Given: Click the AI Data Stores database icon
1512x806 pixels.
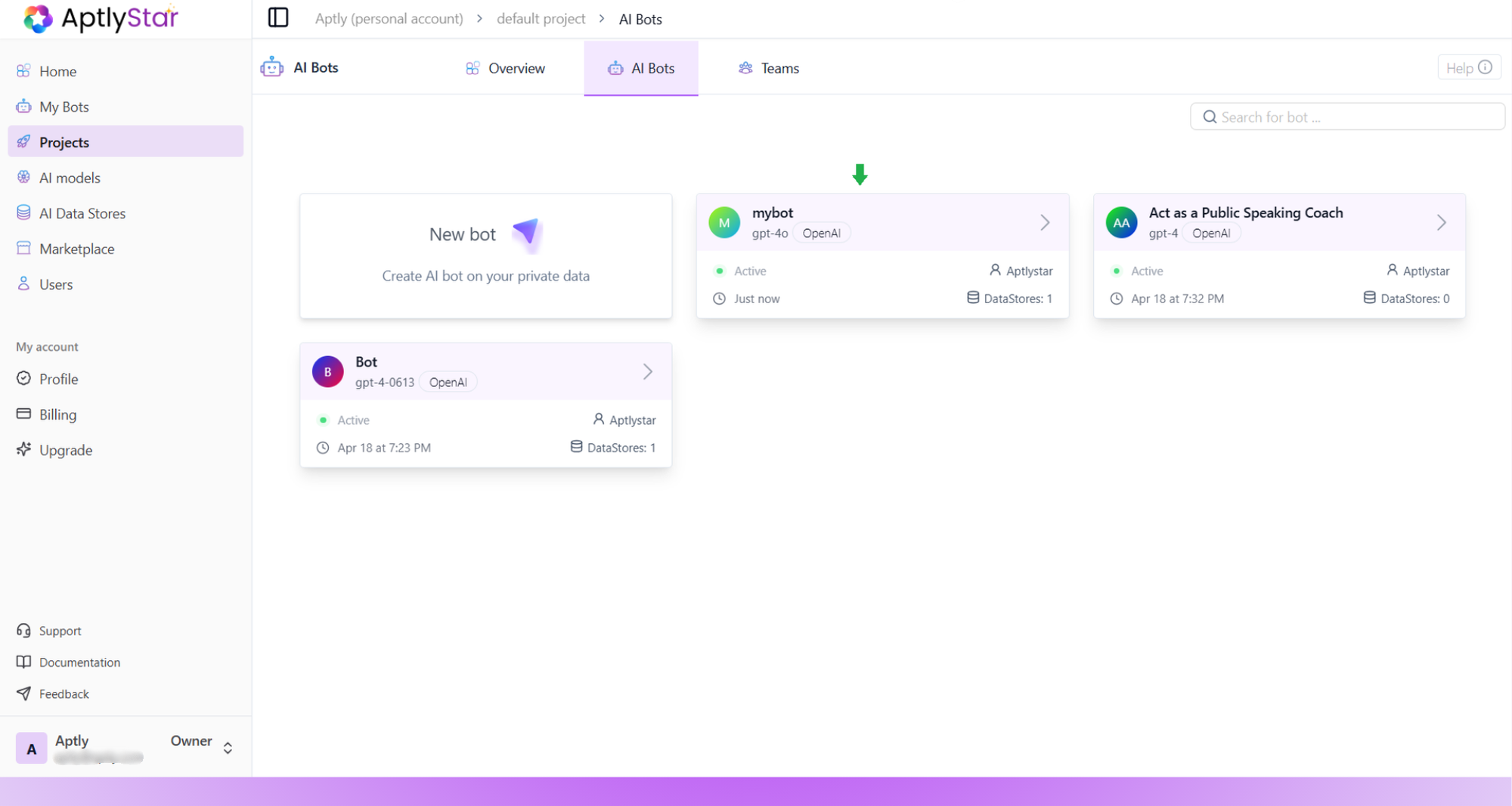Looking at the screenshot, I should [23, 212].
